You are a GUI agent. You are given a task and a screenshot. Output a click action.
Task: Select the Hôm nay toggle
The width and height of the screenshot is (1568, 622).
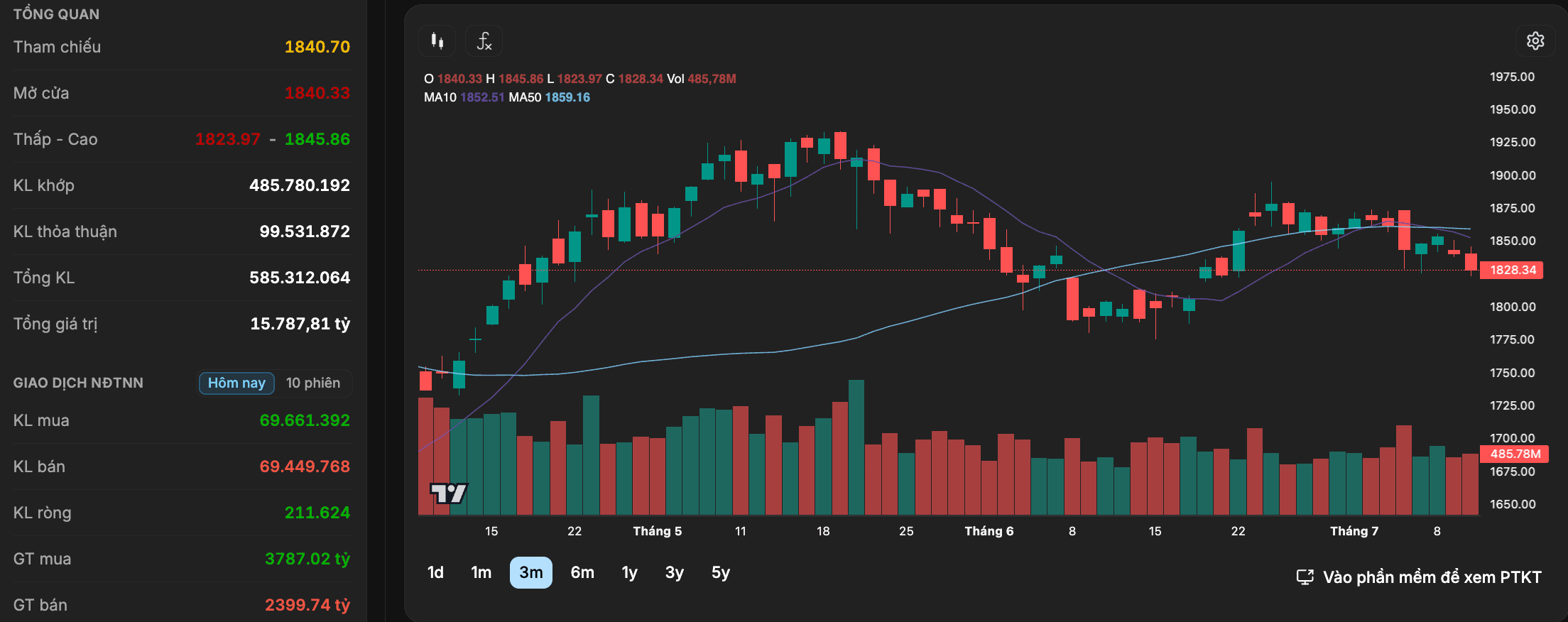click(x=236, y=383)
